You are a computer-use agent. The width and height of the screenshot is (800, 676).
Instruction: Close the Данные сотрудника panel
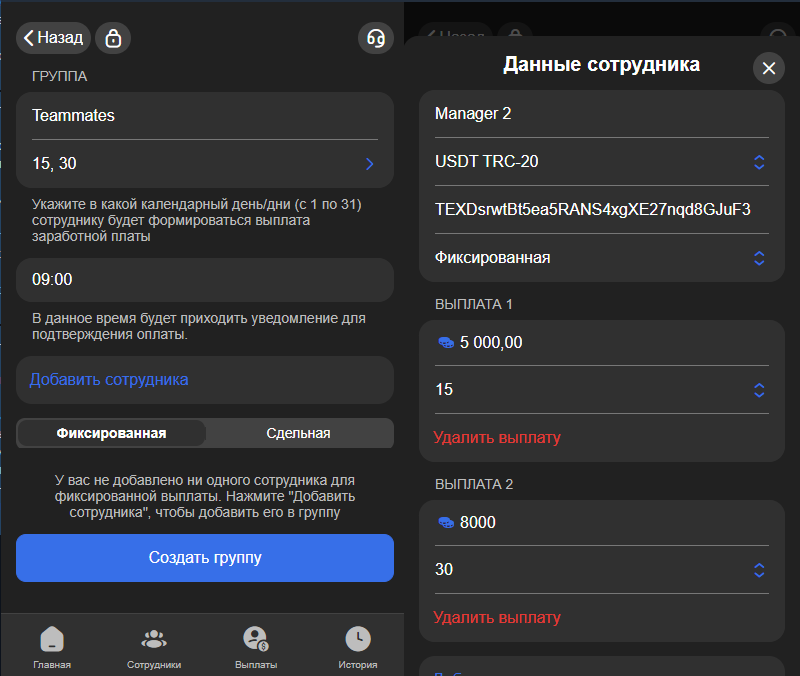(x=768, y=68)
